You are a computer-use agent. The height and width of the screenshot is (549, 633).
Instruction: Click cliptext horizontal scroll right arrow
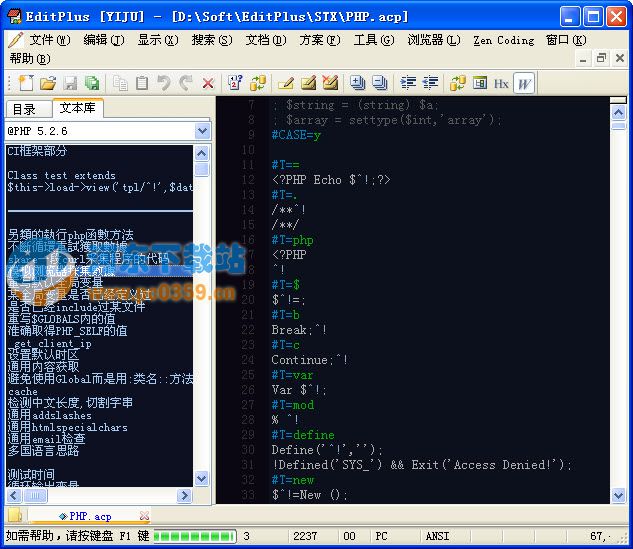click(184, 495)
